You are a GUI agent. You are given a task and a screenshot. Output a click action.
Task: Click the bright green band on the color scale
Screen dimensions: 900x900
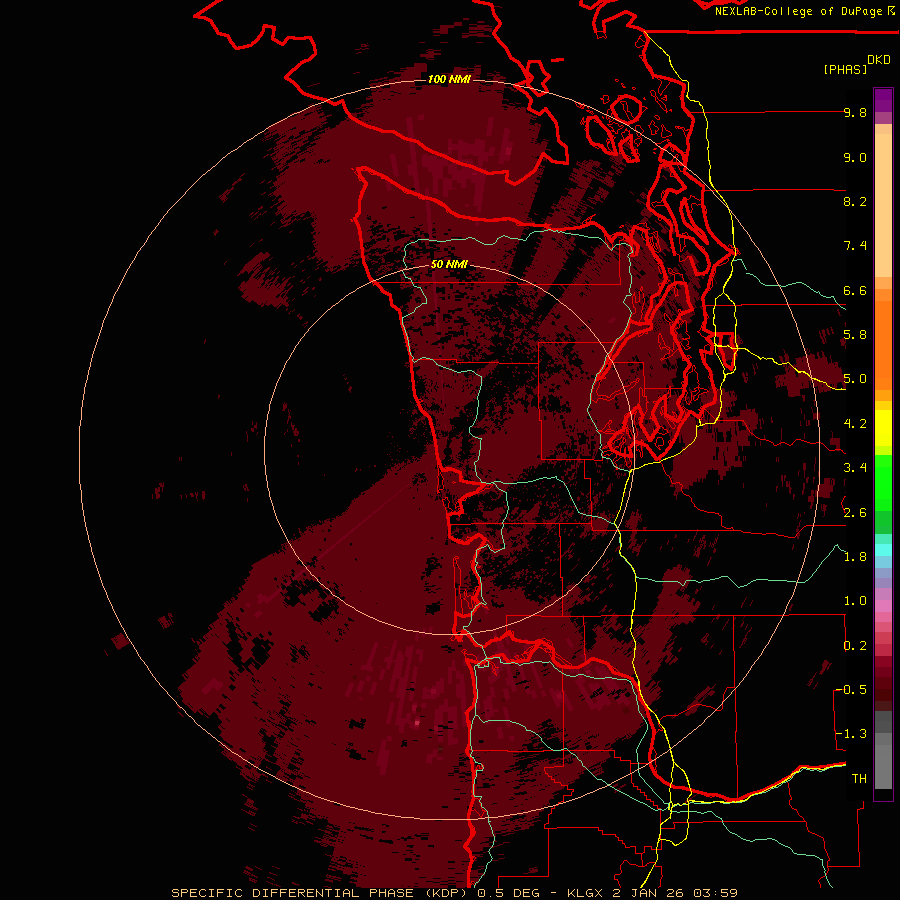click(883, 483)
